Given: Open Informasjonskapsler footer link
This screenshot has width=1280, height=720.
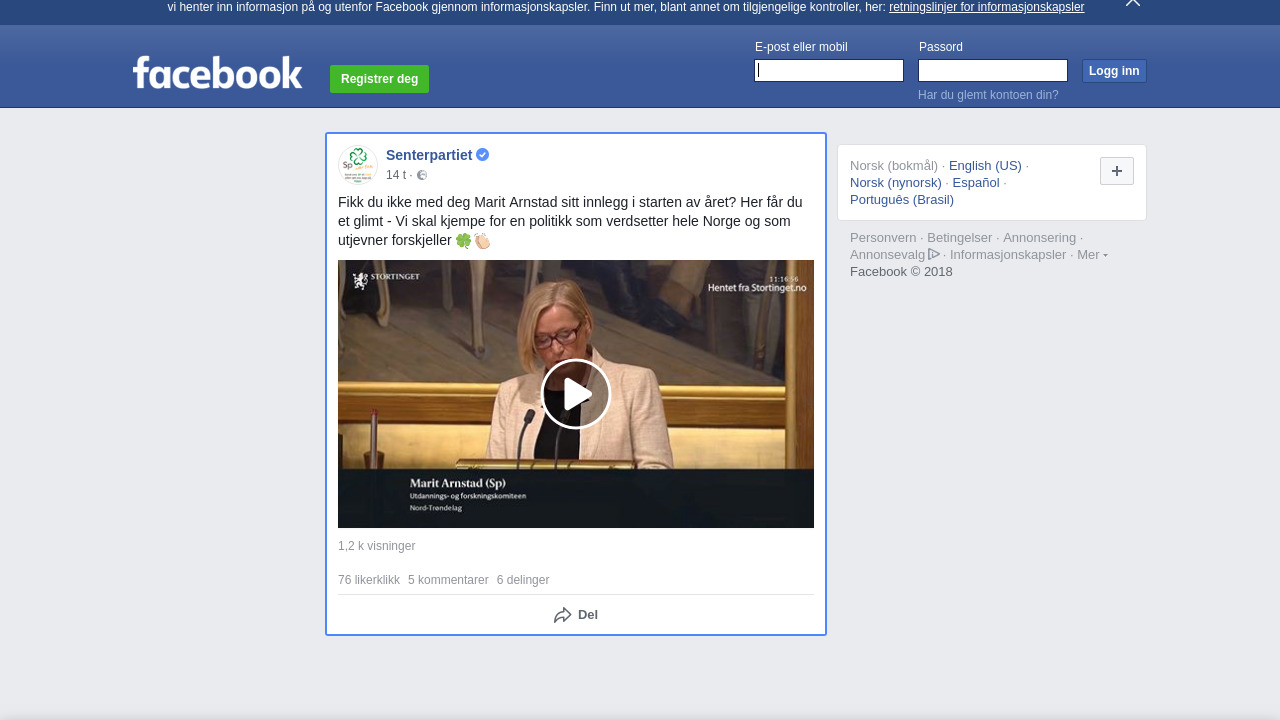Looking at the screenshot, I should point(1008,255).
